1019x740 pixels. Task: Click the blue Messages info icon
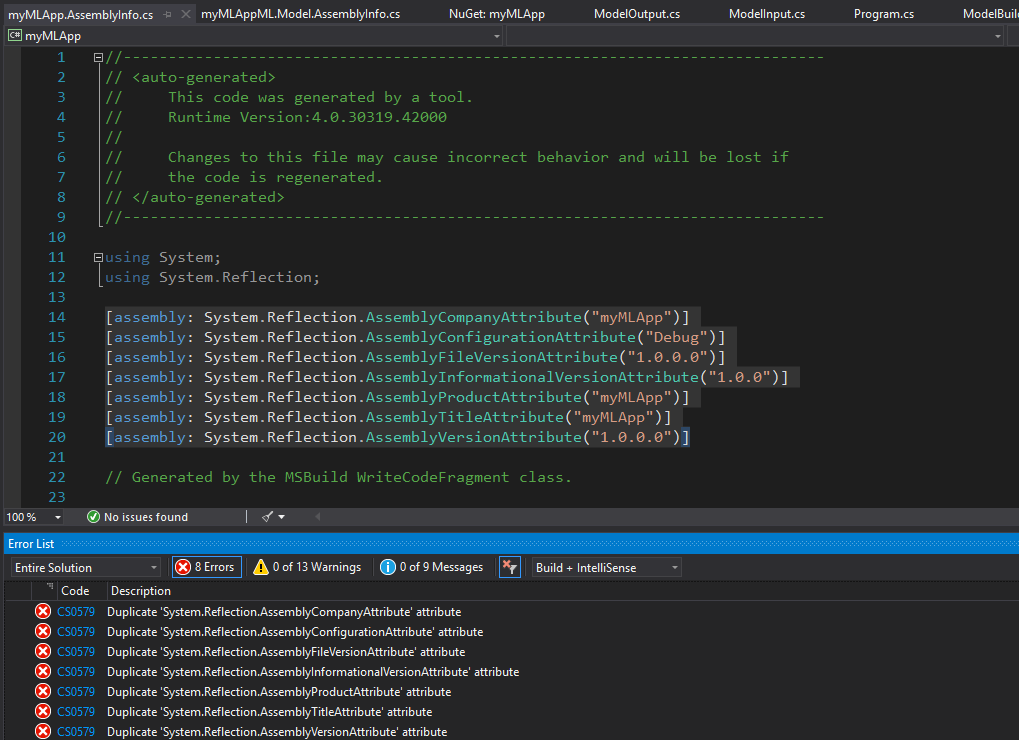388,566
